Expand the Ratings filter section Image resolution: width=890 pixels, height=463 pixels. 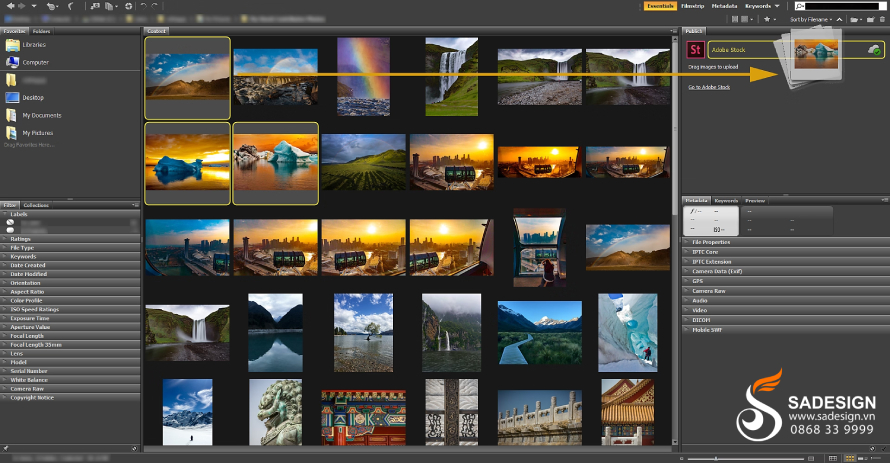(x=70, y=239)
